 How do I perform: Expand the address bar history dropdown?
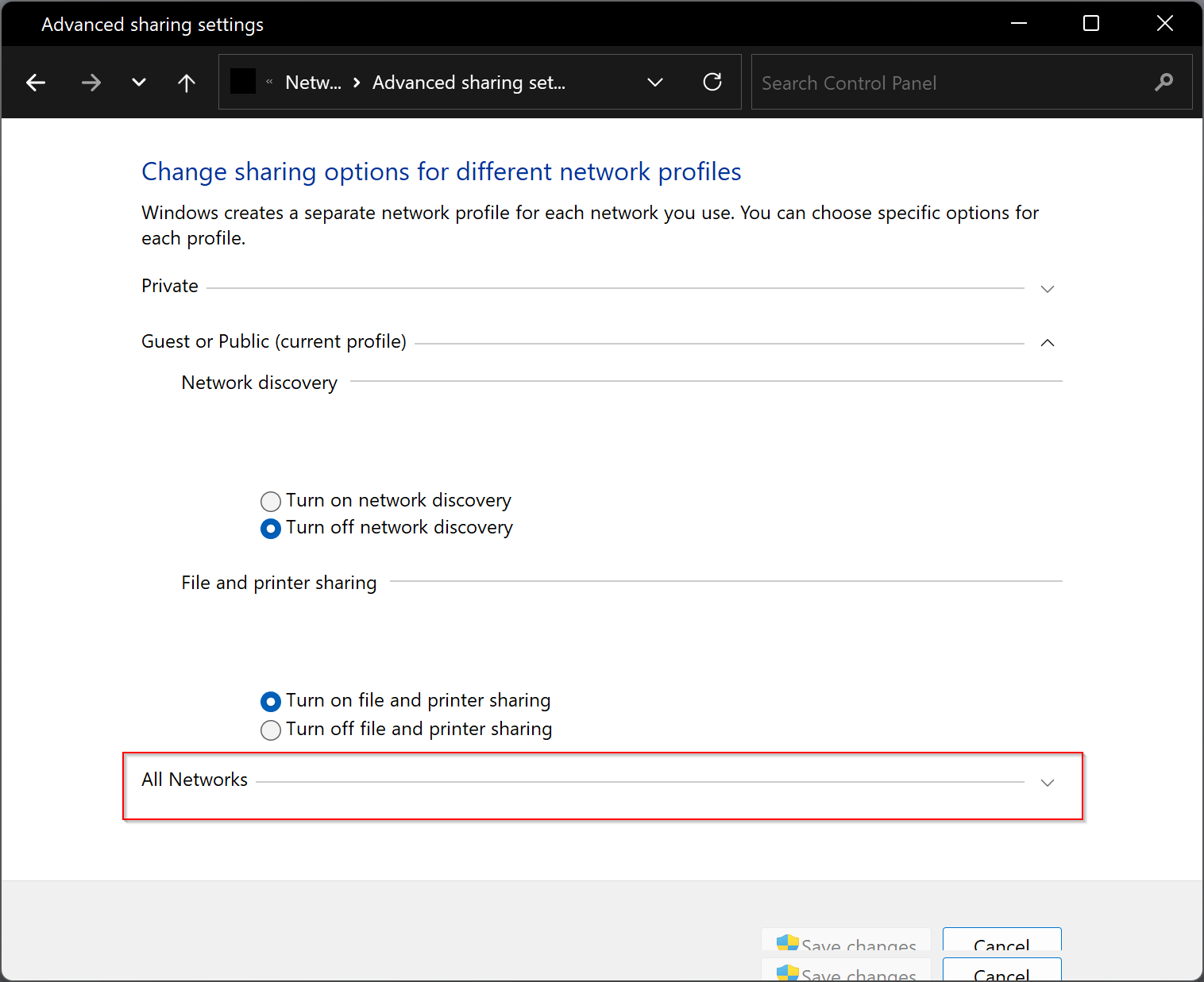tap(655, 83)
